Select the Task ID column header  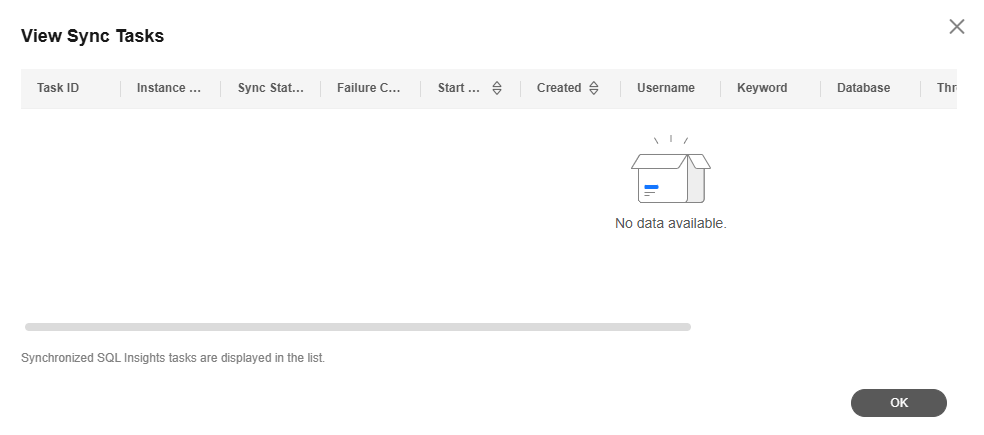(x=58, y=88)
